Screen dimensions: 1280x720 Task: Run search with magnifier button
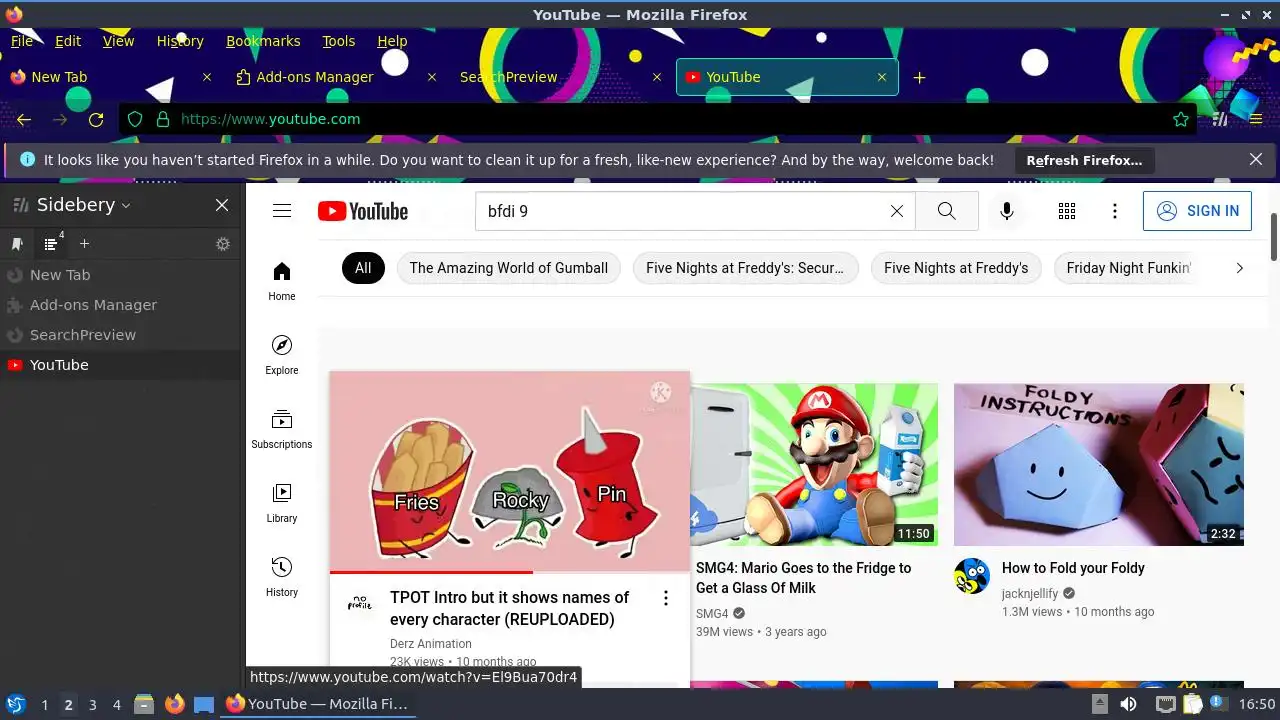click(x=947, y=211)
